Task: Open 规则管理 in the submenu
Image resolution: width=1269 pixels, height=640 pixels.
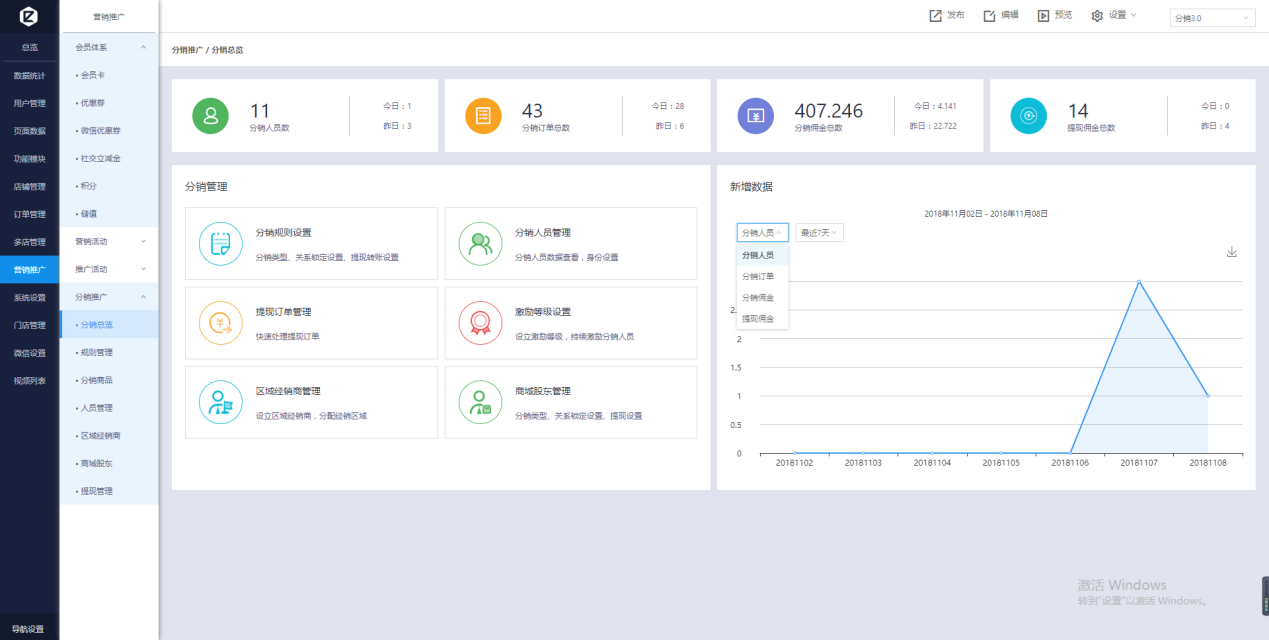Action: (97, 352)
